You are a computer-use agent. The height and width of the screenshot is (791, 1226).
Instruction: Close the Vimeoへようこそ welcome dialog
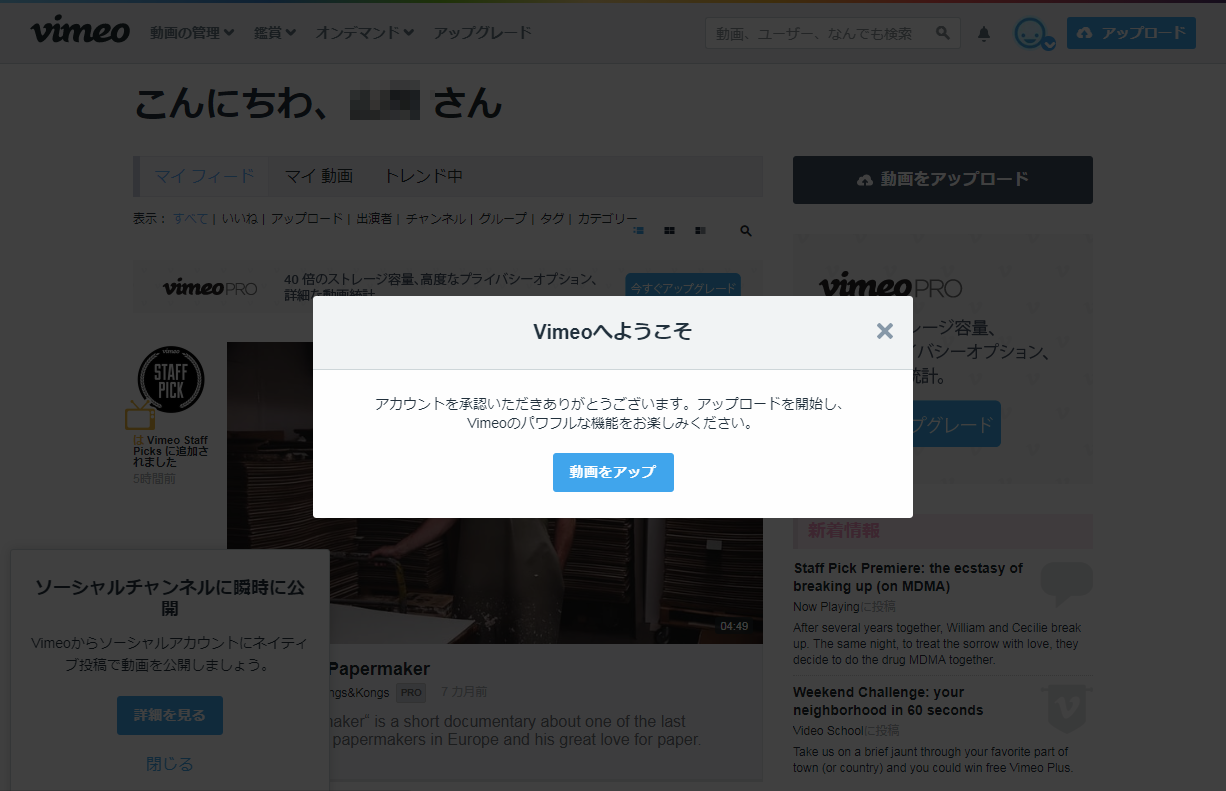[884, 331]
